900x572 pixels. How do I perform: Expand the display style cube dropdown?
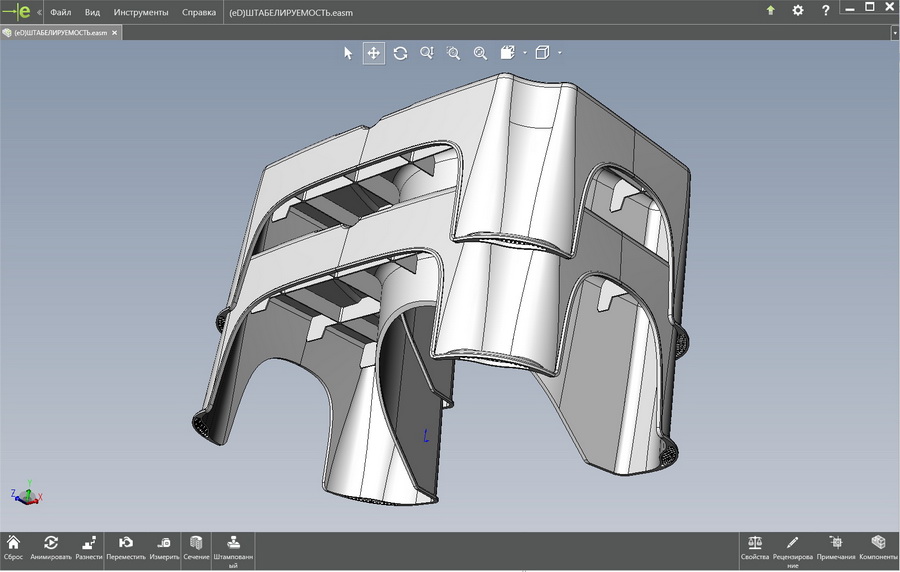(x=559, y=53)
